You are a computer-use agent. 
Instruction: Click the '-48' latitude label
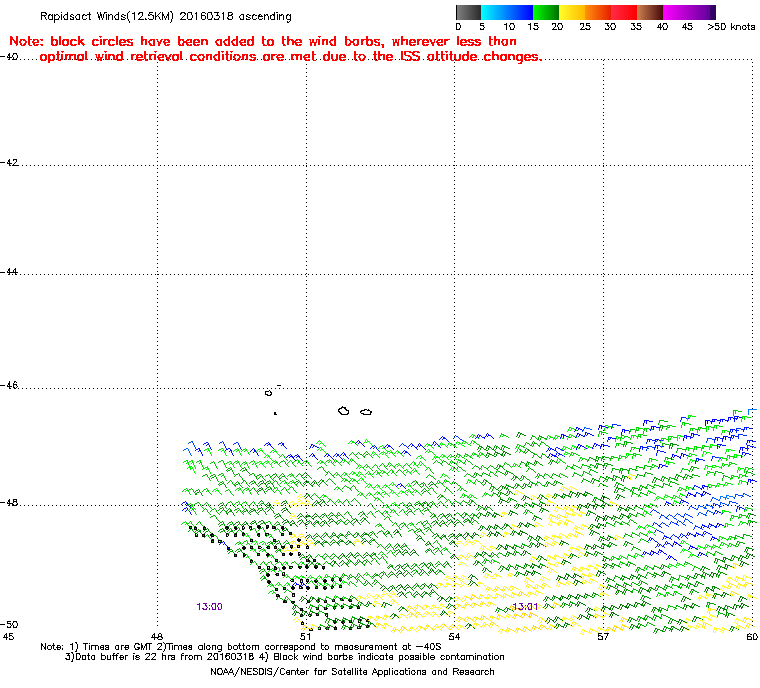coord(9,503)
